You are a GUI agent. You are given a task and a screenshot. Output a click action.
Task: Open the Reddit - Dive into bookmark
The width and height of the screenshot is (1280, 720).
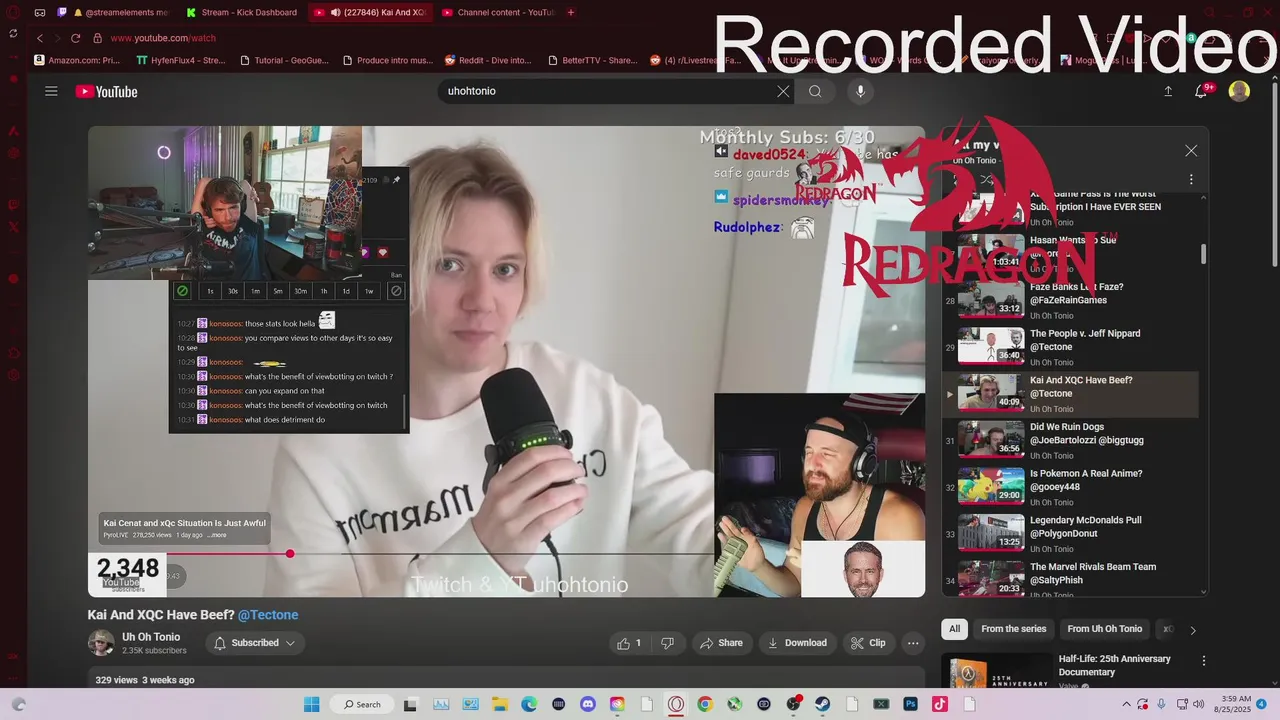[489, 60]
